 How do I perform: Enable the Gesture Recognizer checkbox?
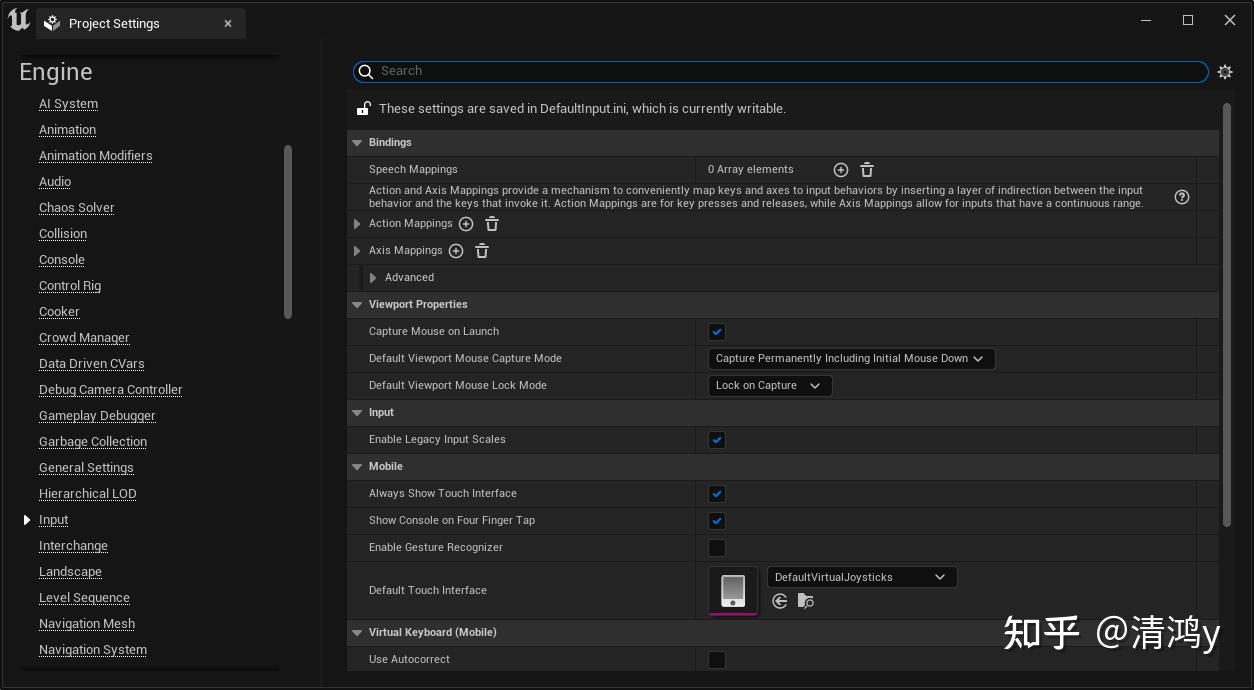coord(717,548)
